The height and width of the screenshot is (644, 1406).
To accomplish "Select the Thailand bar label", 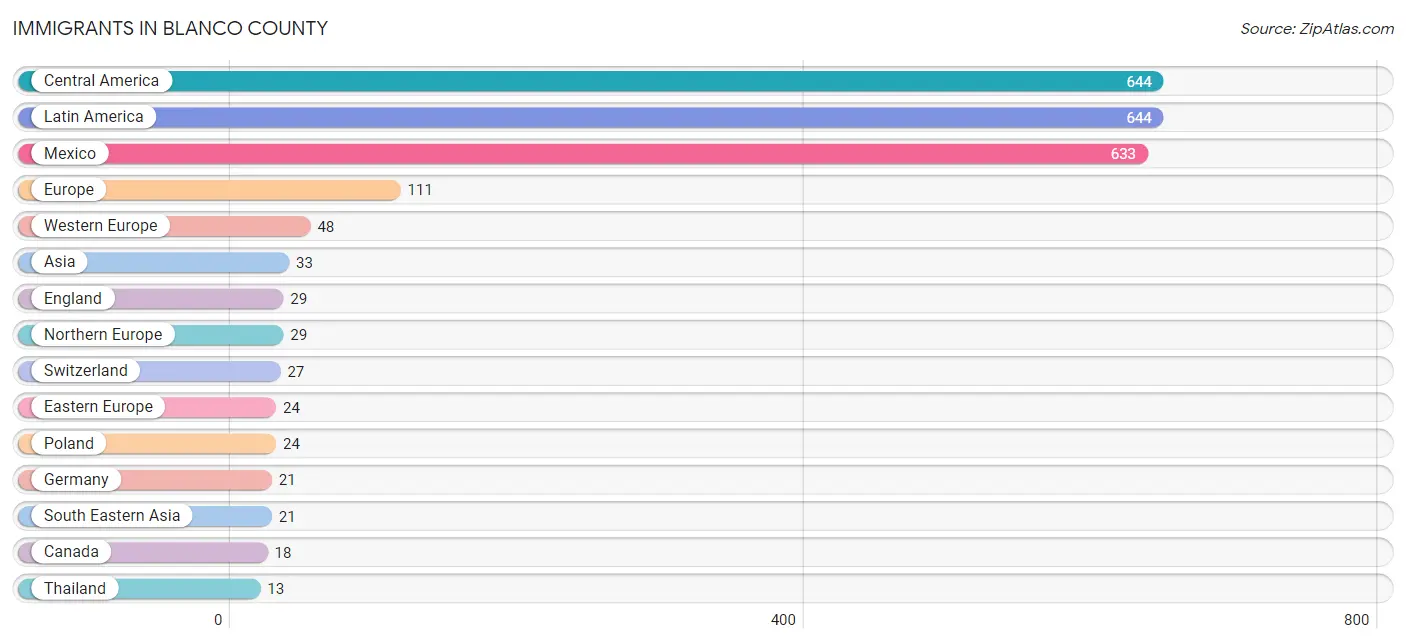I will point(75,588).
